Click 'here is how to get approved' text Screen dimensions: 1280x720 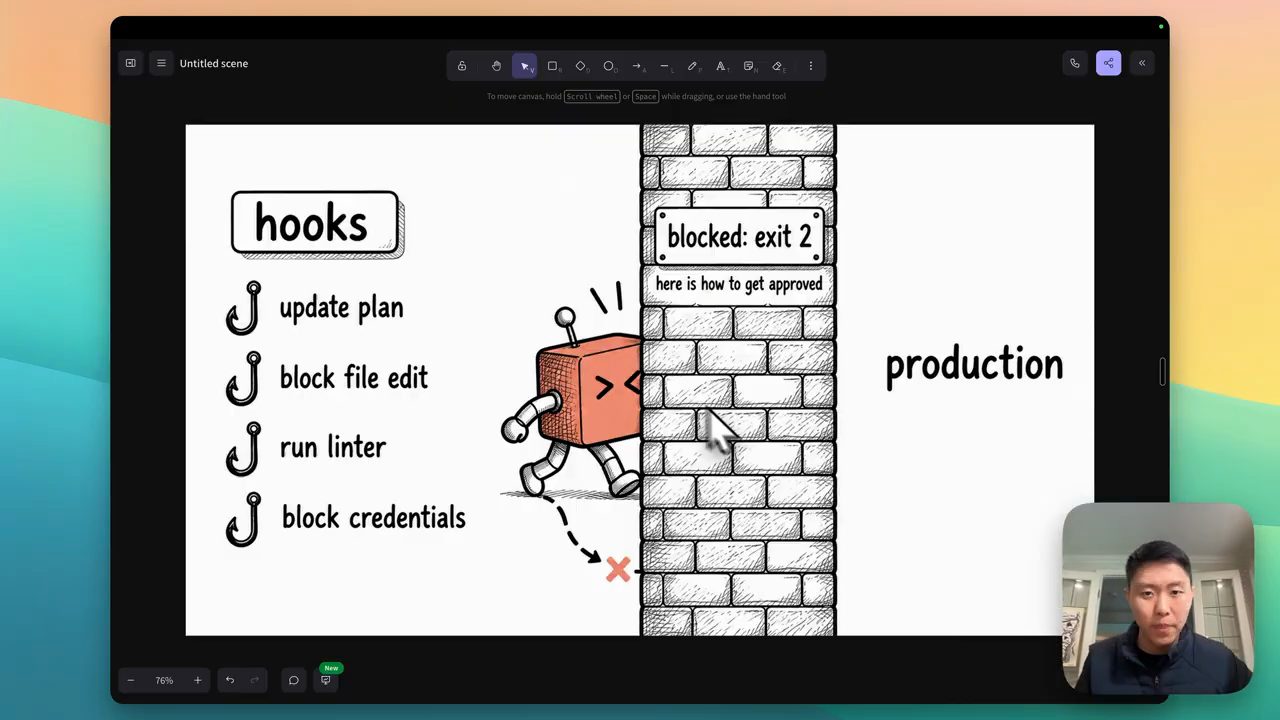[x=739, y=284]
